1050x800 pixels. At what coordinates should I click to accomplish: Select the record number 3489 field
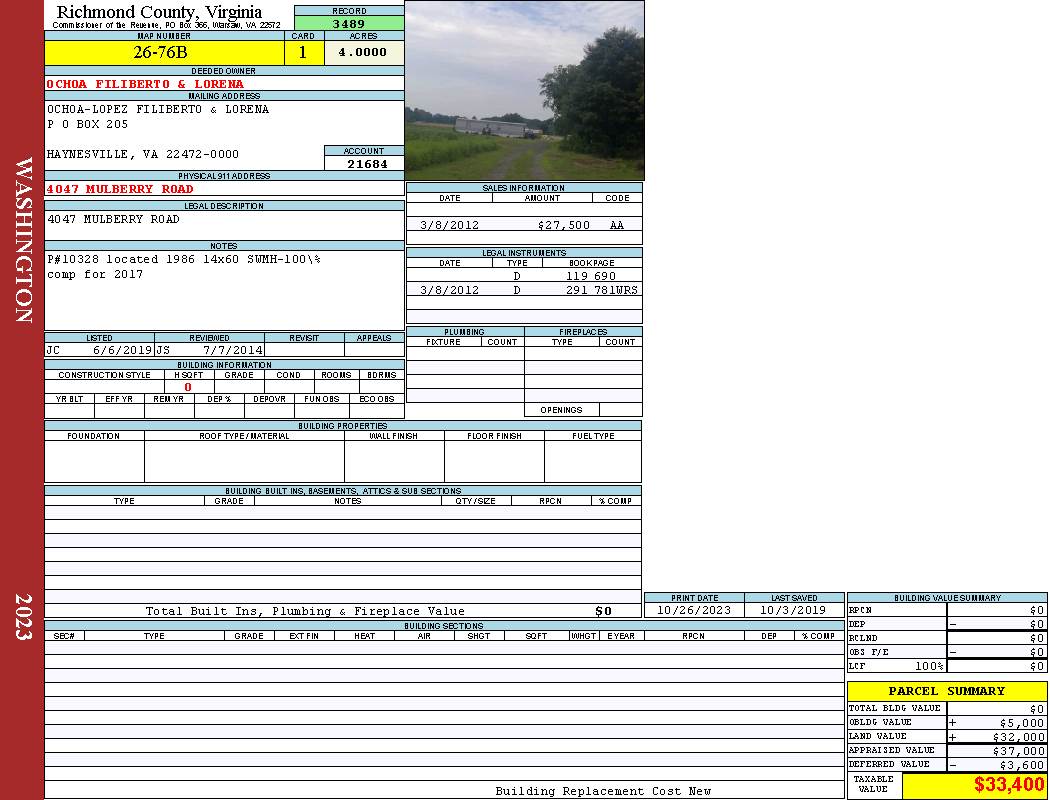pos(349,23)
